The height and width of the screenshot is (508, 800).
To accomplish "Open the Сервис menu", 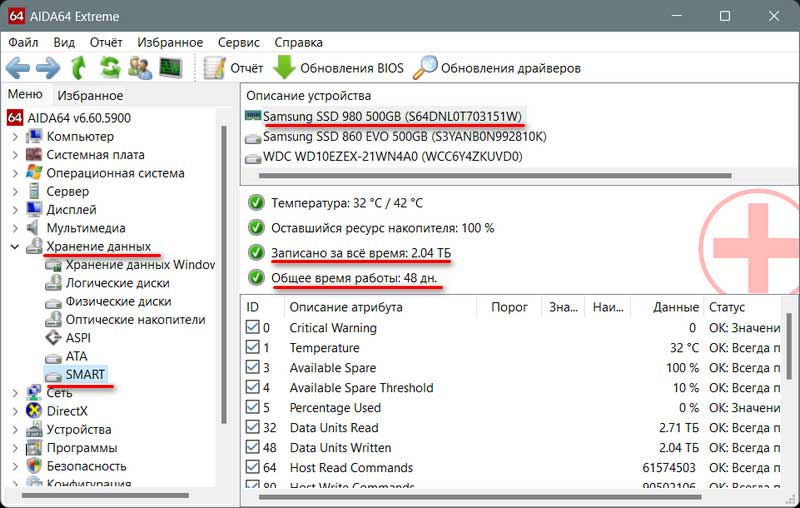I will (239, 42).
